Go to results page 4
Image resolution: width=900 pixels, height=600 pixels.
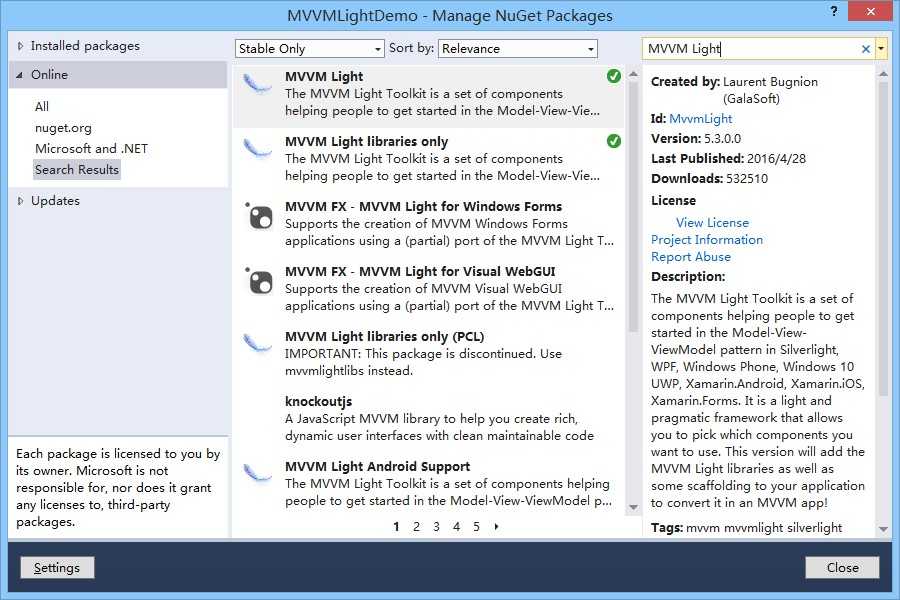456,527
